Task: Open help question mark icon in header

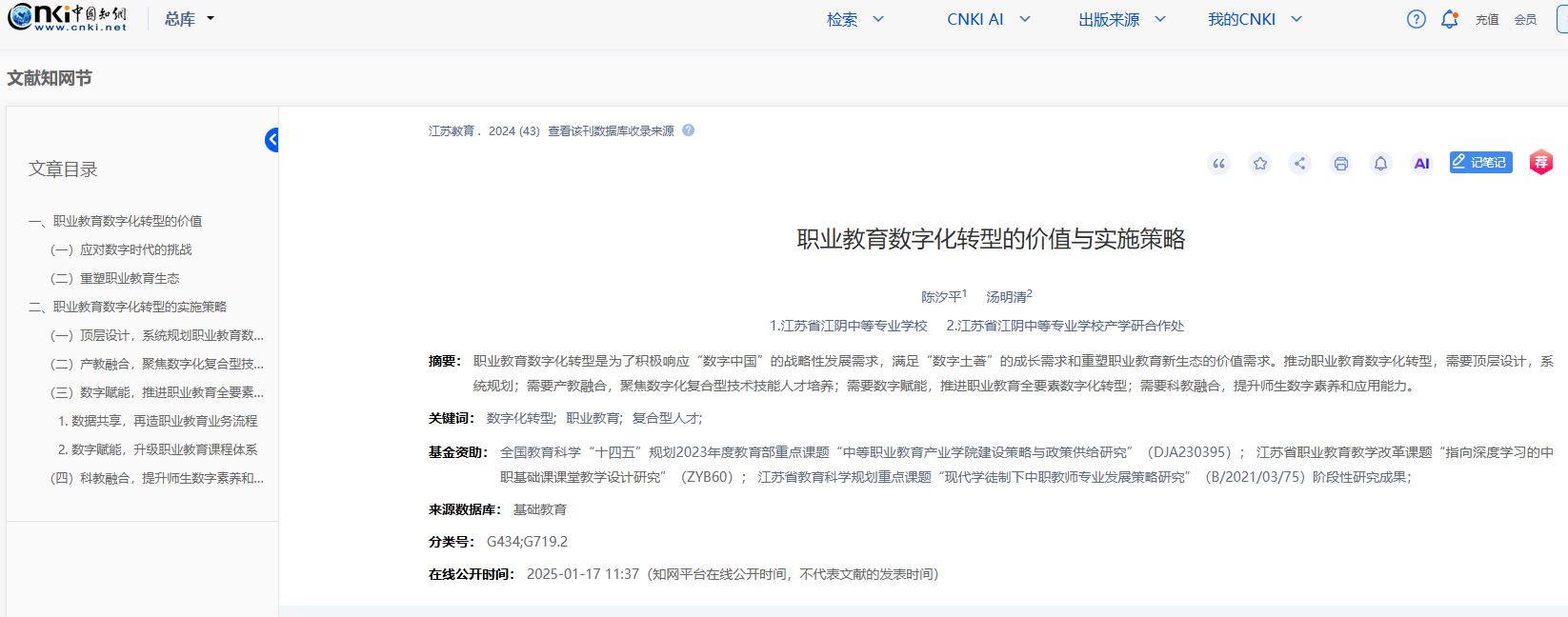Action: (x=1416, y=19)
